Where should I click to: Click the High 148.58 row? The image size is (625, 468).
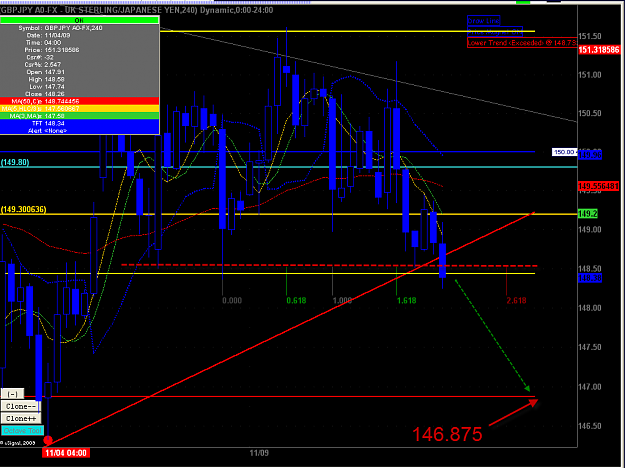pyautogui.click(x=80, y=79)
